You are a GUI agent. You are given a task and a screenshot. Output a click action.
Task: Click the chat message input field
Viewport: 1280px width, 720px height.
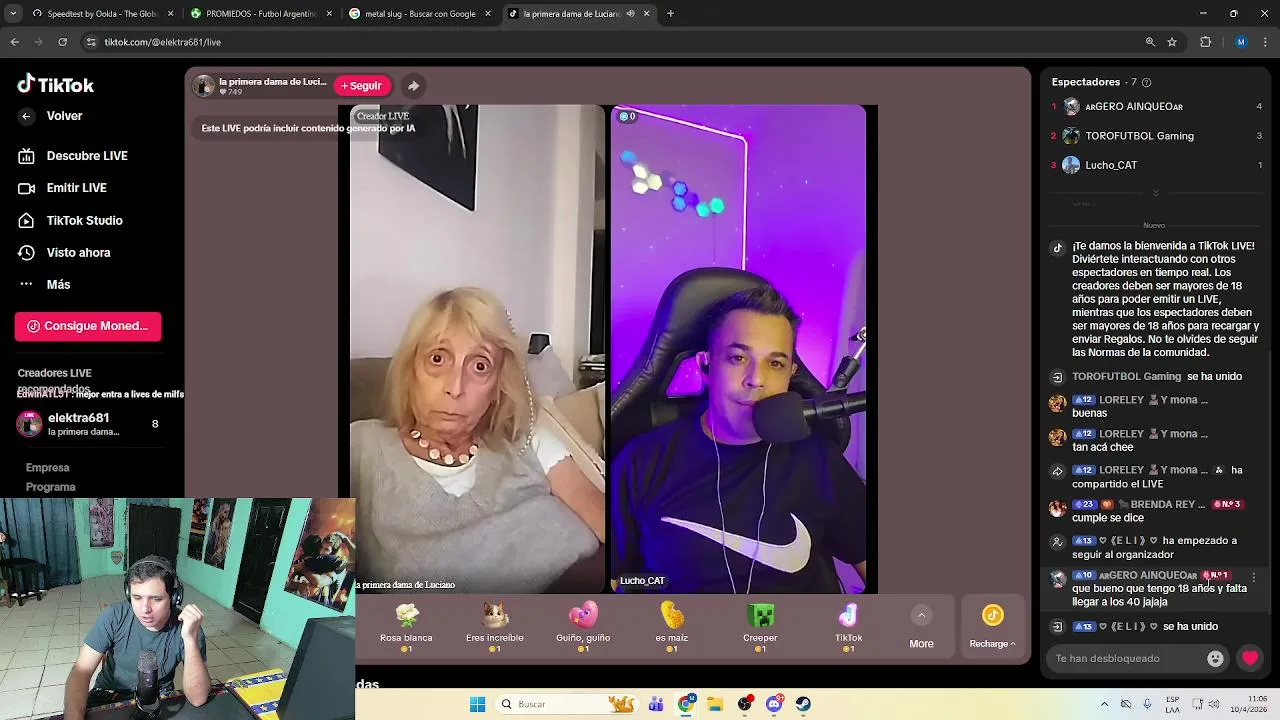tap(1125, 658)
